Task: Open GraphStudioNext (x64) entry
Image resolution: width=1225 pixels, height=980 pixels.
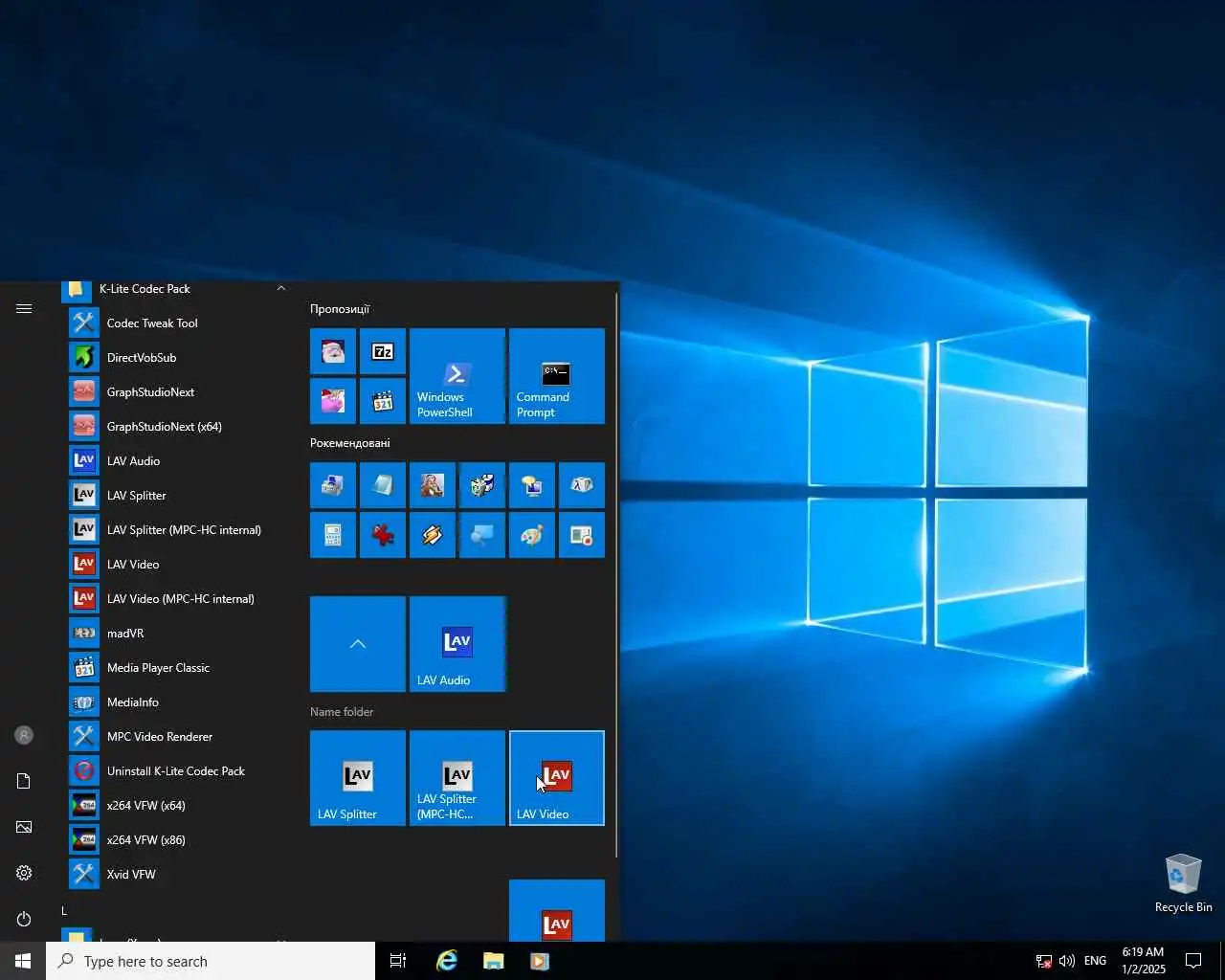Action: tap(174, 427)
